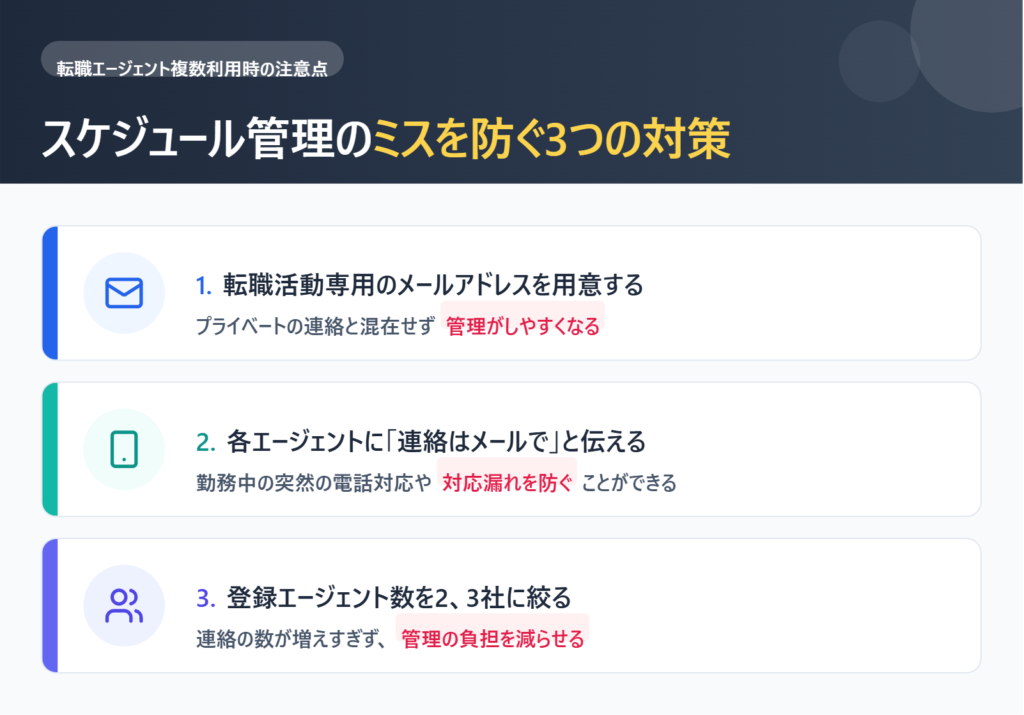Image resolution: width=1024 pixels, height=715 pixels.
Task: Click the yellow title text ミスを防ぐ3つの対策
Action: coord(552,139)
